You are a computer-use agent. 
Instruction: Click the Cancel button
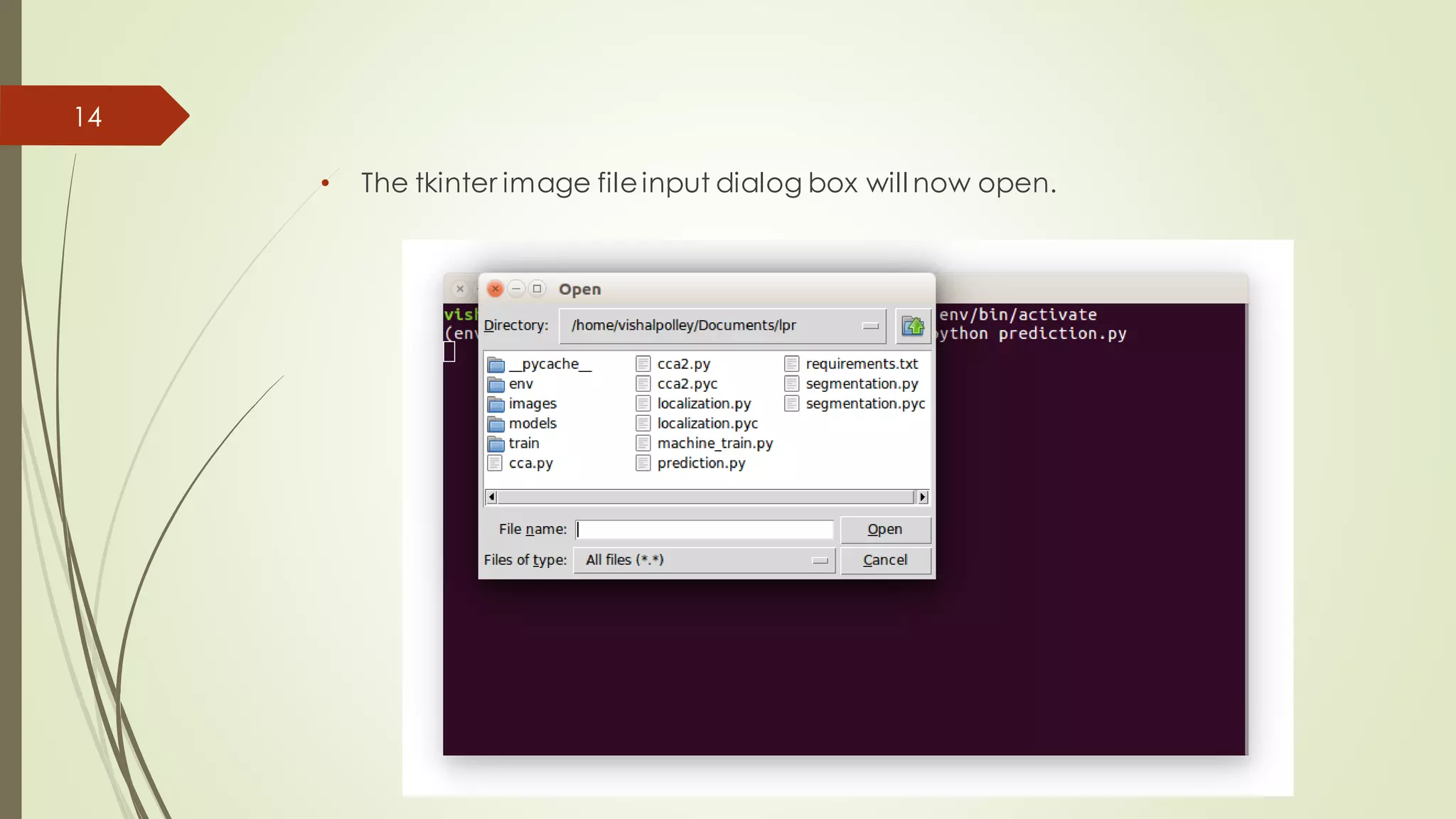tap(884, 560)
